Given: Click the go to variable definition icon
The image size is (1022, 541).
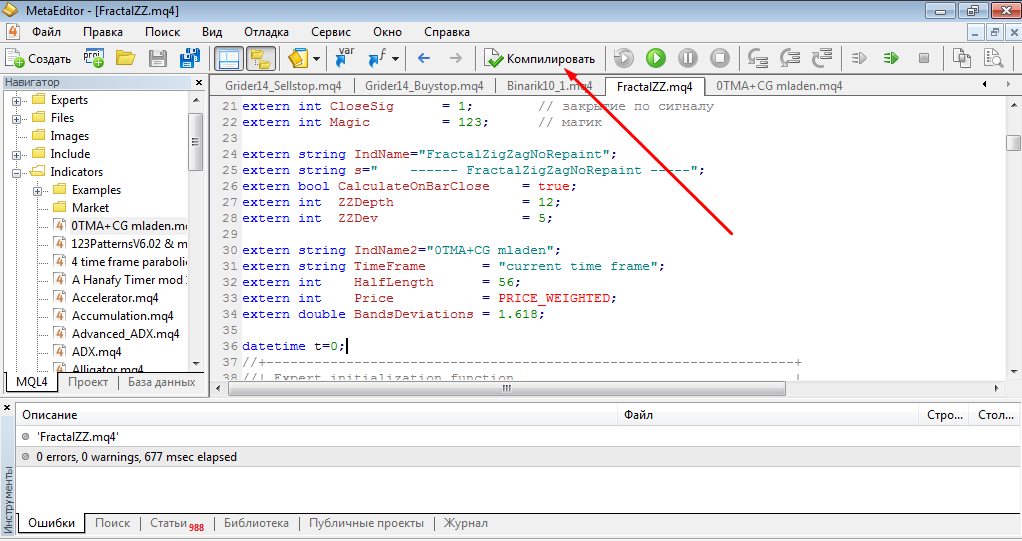Looking at the screenshot, I should point(345,58).
